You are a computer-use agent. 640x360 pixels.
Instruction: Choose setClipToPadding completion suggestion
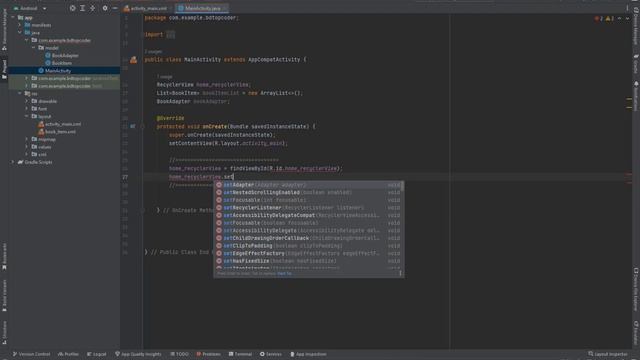[x=309, y=246]
